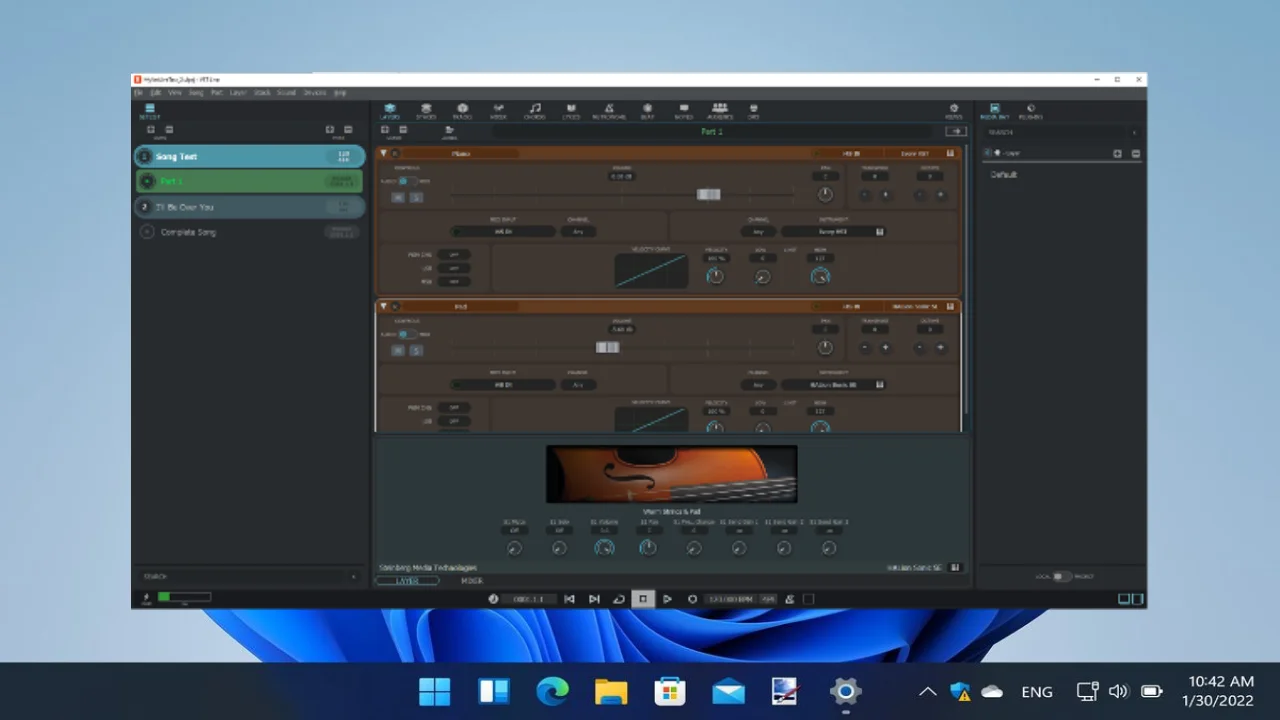The image size is (1280, 720).
Task: Click the Piano layer pan knob
Action: [x=825, y=194]
